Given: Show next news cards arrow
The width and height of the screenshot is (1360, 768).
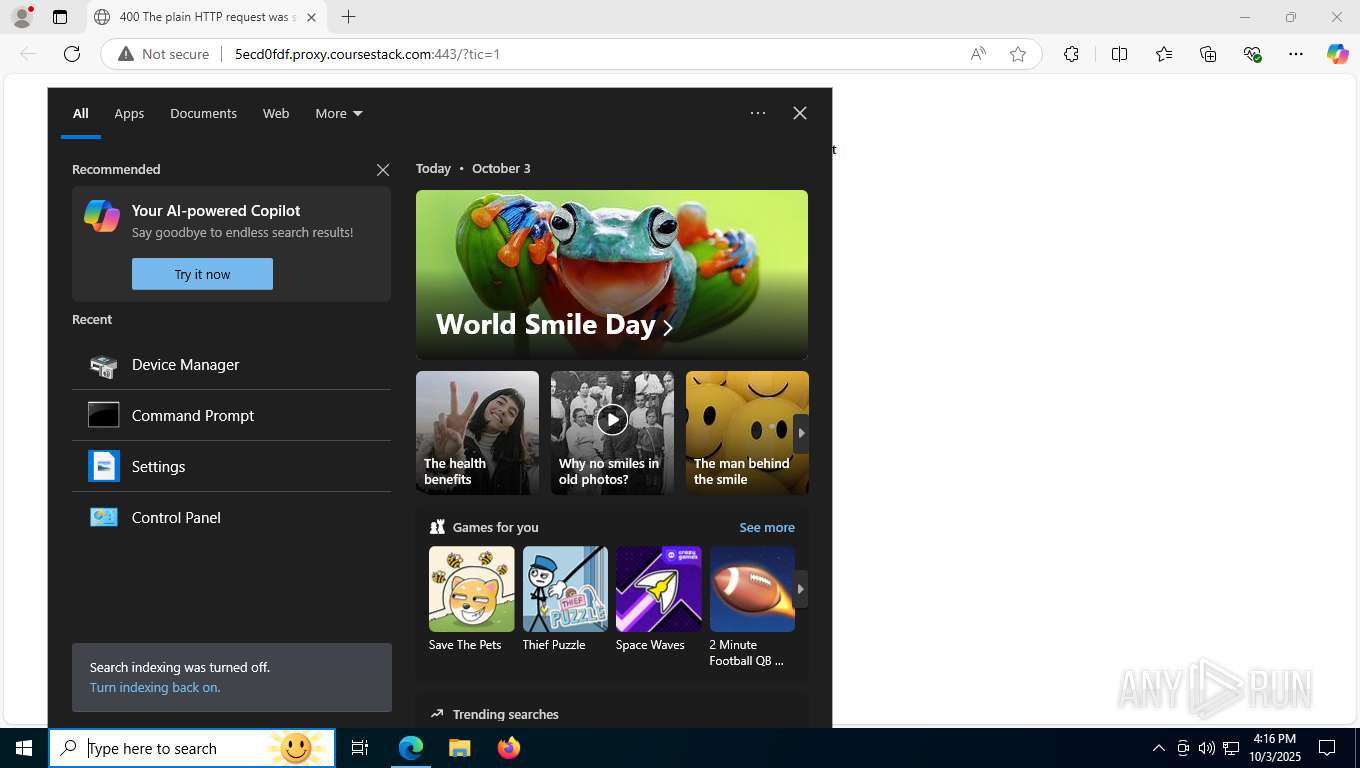Looking at the screenshot, I should 801,434.
